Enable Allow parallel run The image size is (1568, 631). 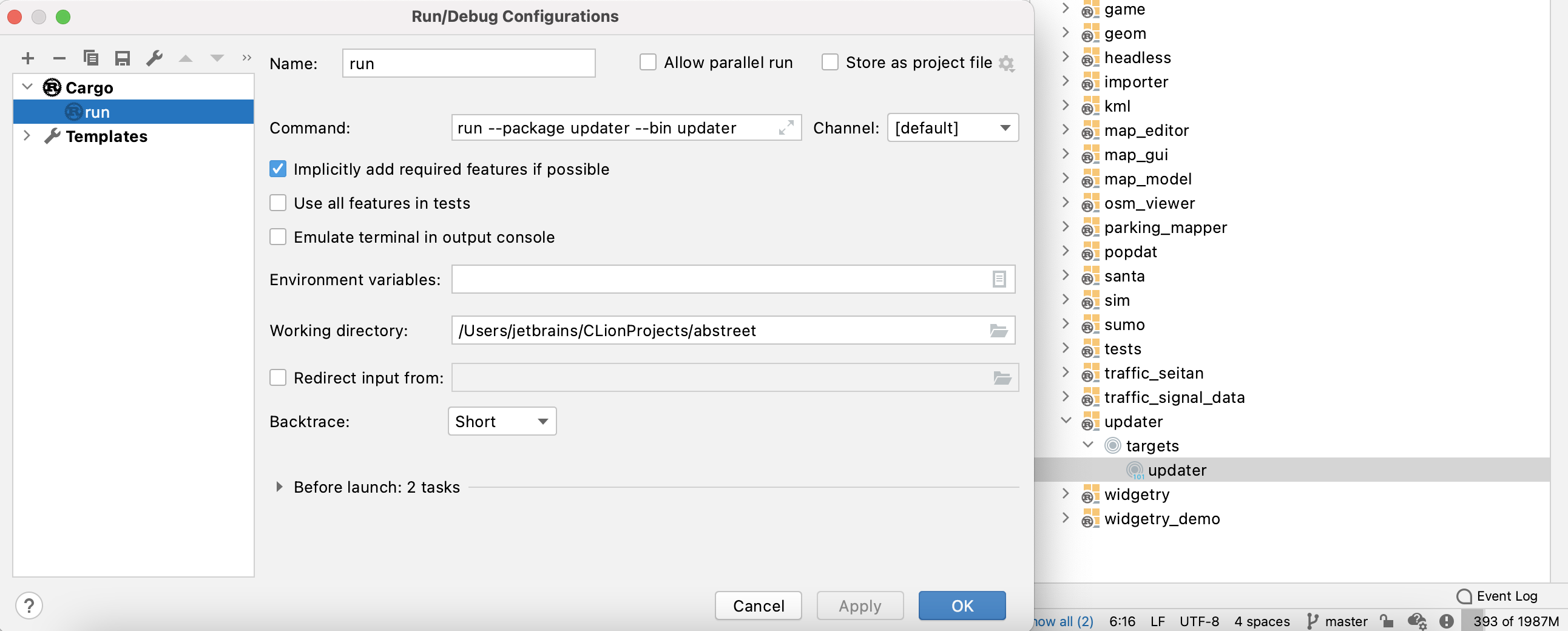click(x=647, y=62)
